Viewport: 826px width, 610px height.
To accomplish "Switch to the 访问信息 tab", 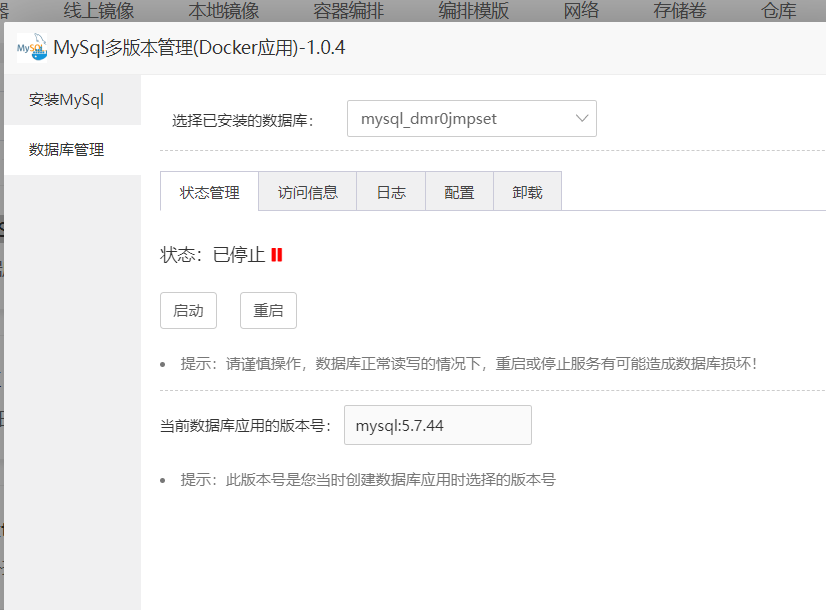I will (x=308, y=192).
